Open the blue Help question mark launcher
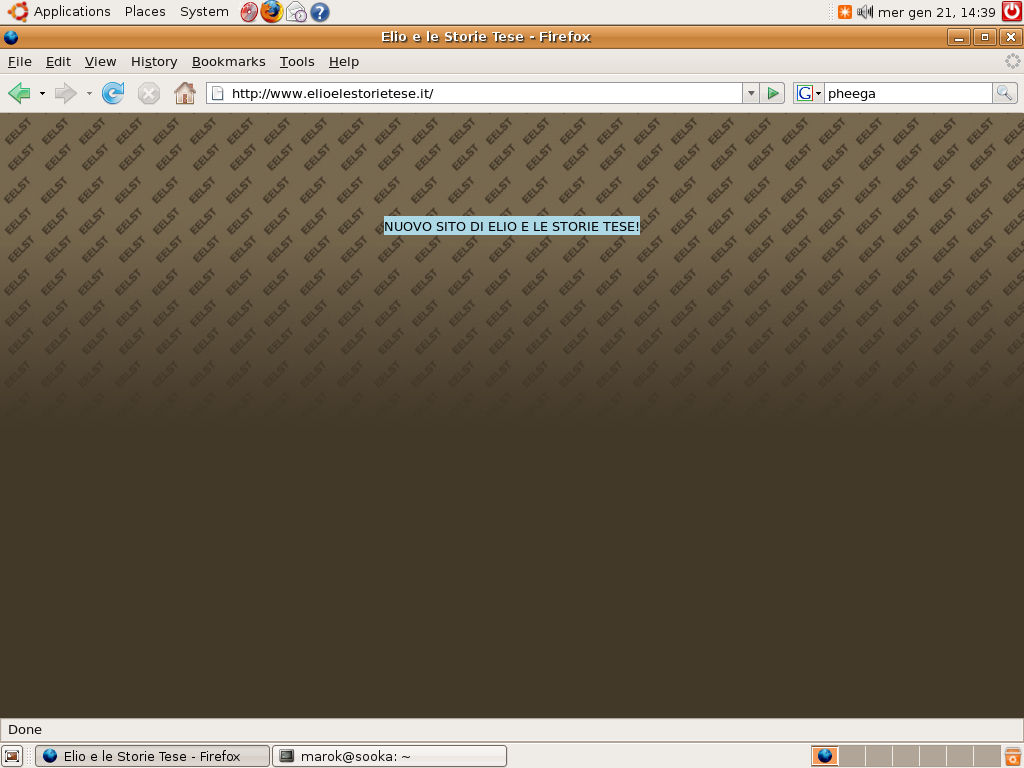The image size is (1024, 768). pos(319,12)
